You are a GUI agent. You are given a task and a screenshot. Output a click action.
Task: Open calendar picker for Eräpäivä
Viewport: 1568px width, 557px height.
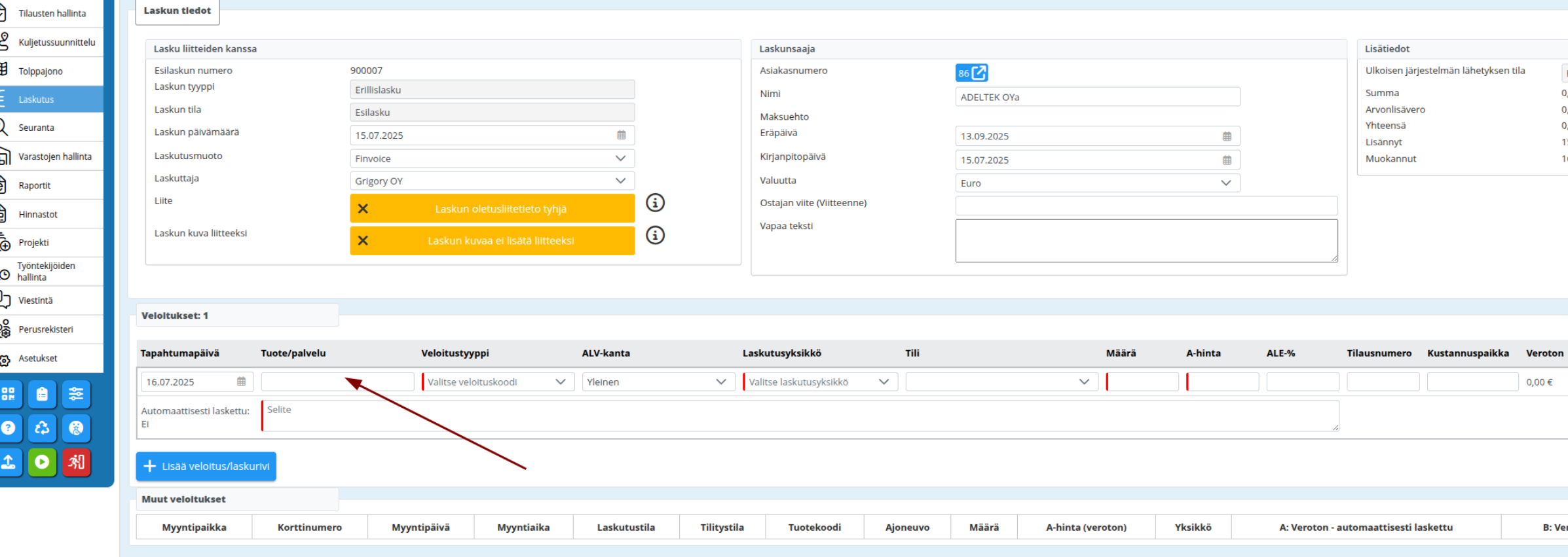pyautogui.click(x=1227, y=136)
